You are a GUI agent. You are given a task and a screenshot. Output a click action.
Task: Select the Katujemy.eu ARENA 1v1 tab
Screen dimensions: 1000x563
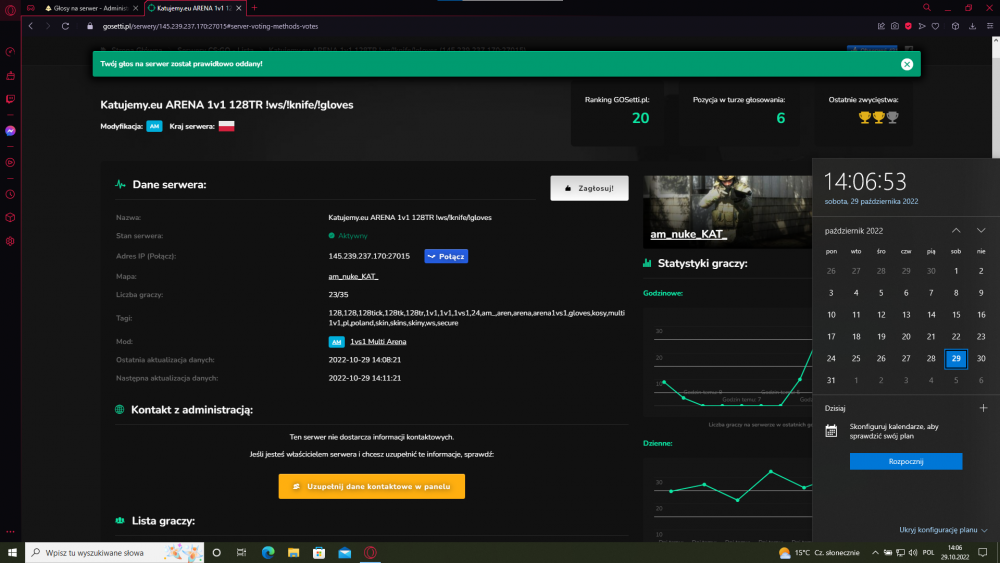click(x=194, y=8)
